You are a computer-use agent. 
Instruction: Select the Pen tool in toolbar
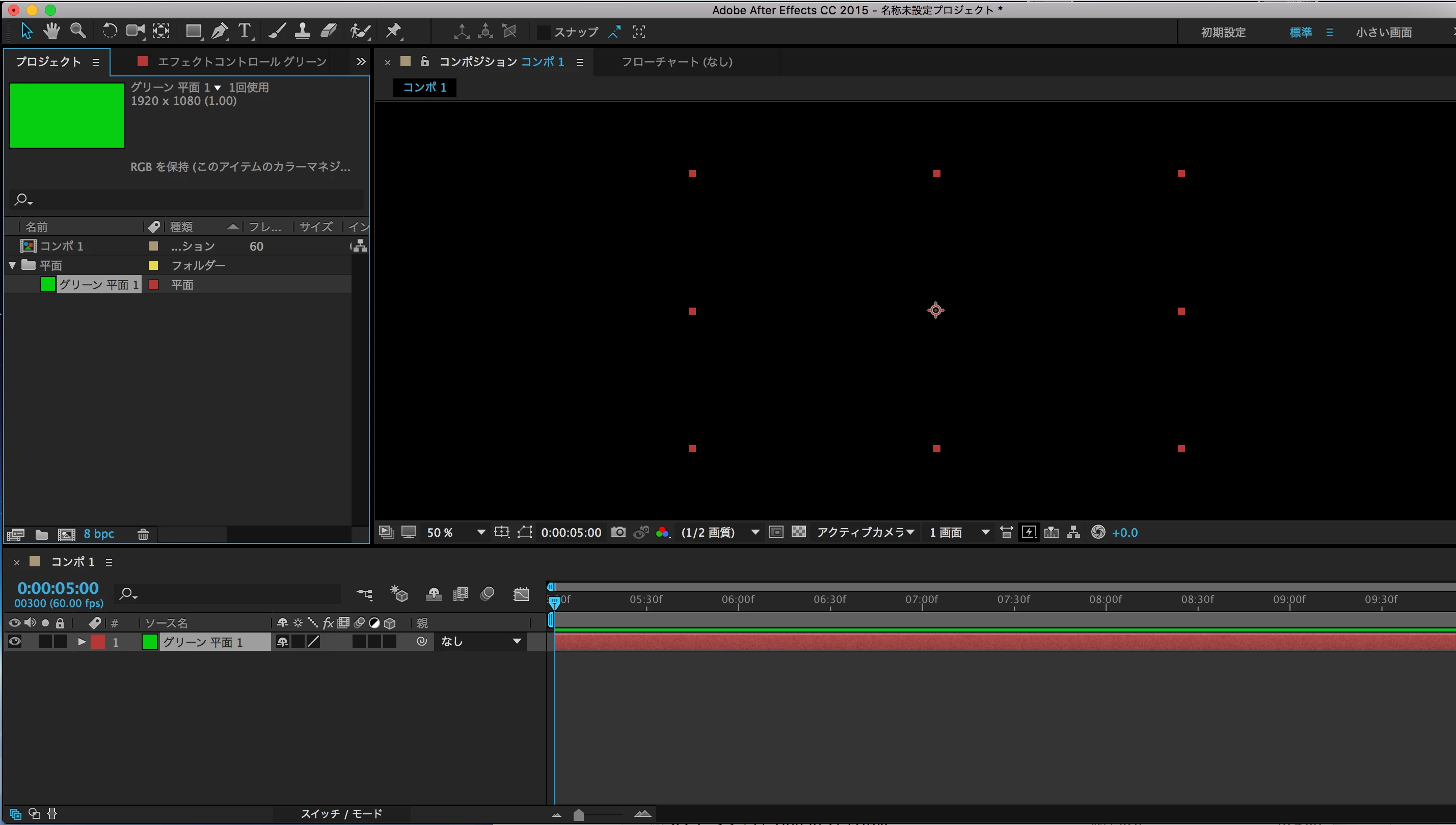220,31
